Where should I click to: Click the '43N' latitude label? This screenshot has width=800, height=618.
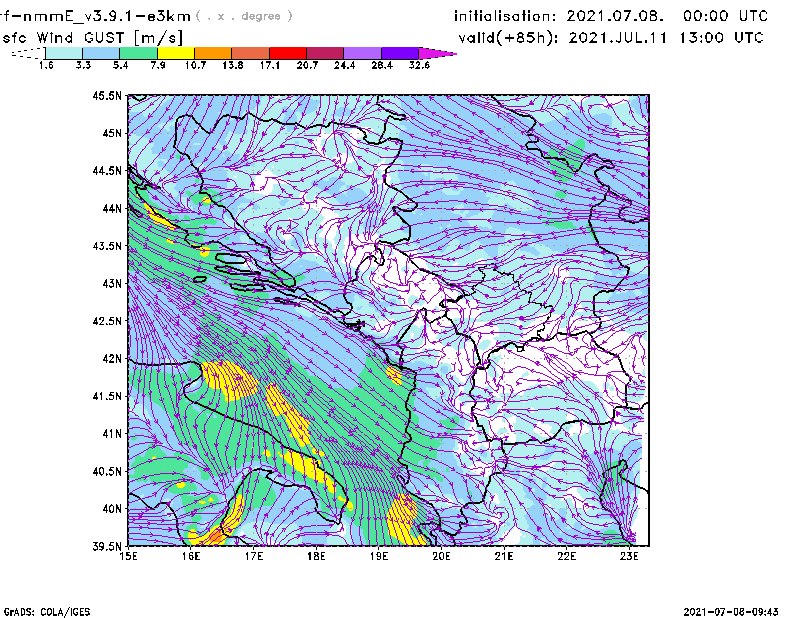(112, 283)
